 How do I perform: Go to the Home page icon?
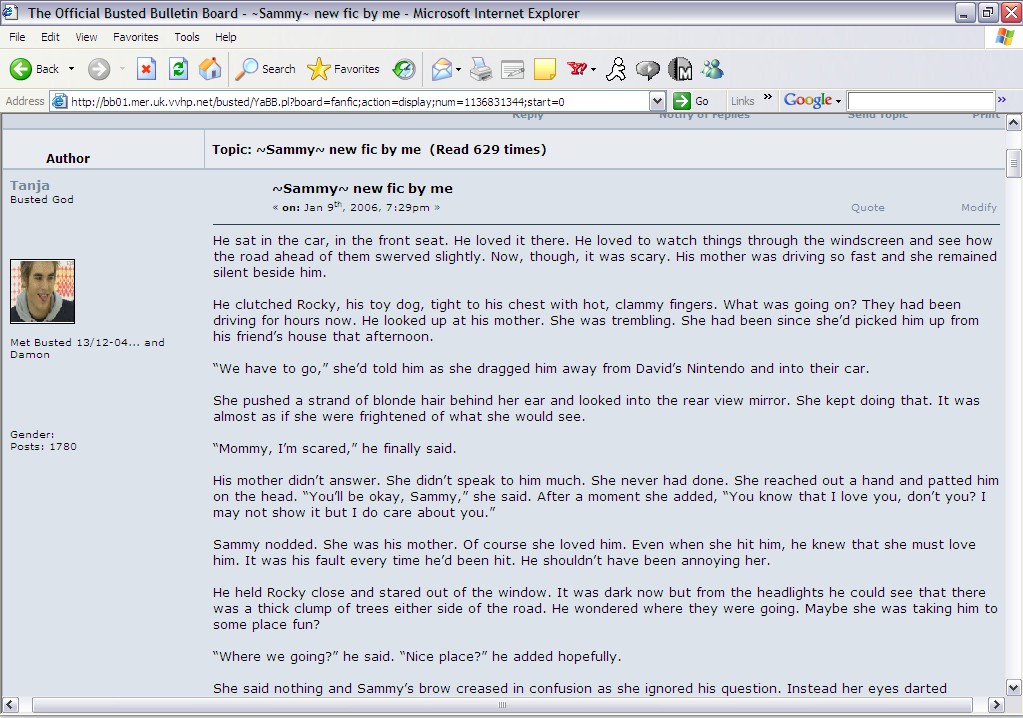[210, 69]
